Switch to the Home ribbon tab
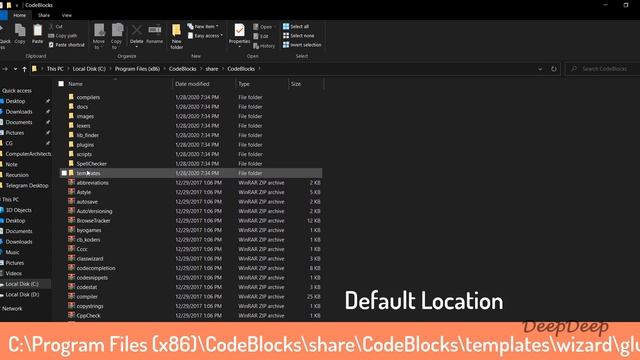The width and height of the screenshot is (640, 360). 19,15
